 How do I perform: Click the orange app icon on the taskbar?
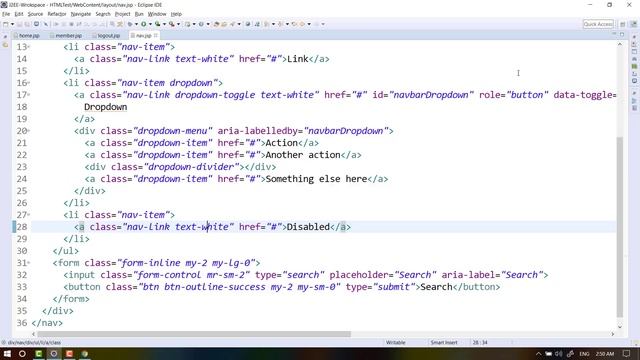tap(69, 353)
